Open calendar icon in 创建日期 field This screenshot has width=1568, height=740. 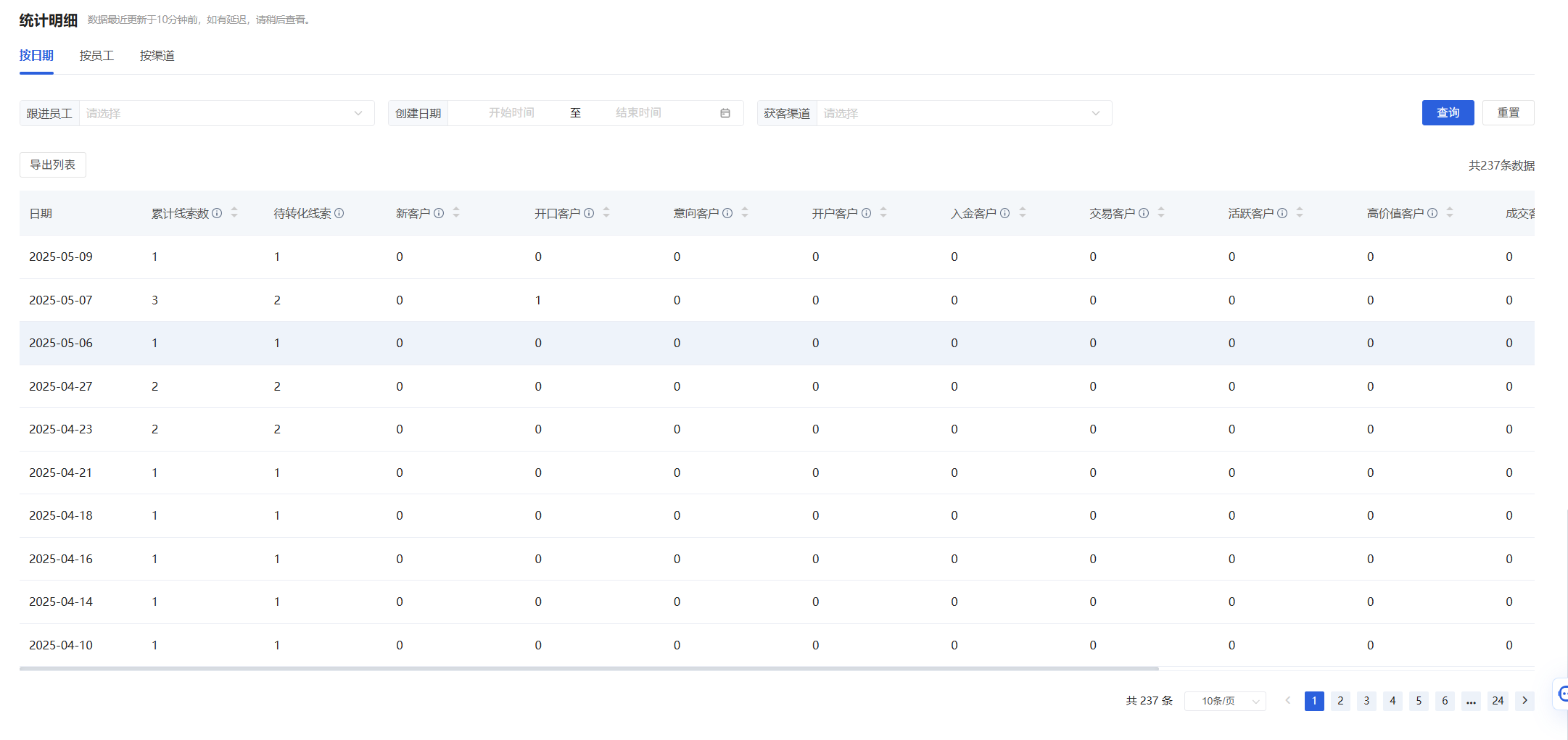pyautogui.click(x=725, y=113)
